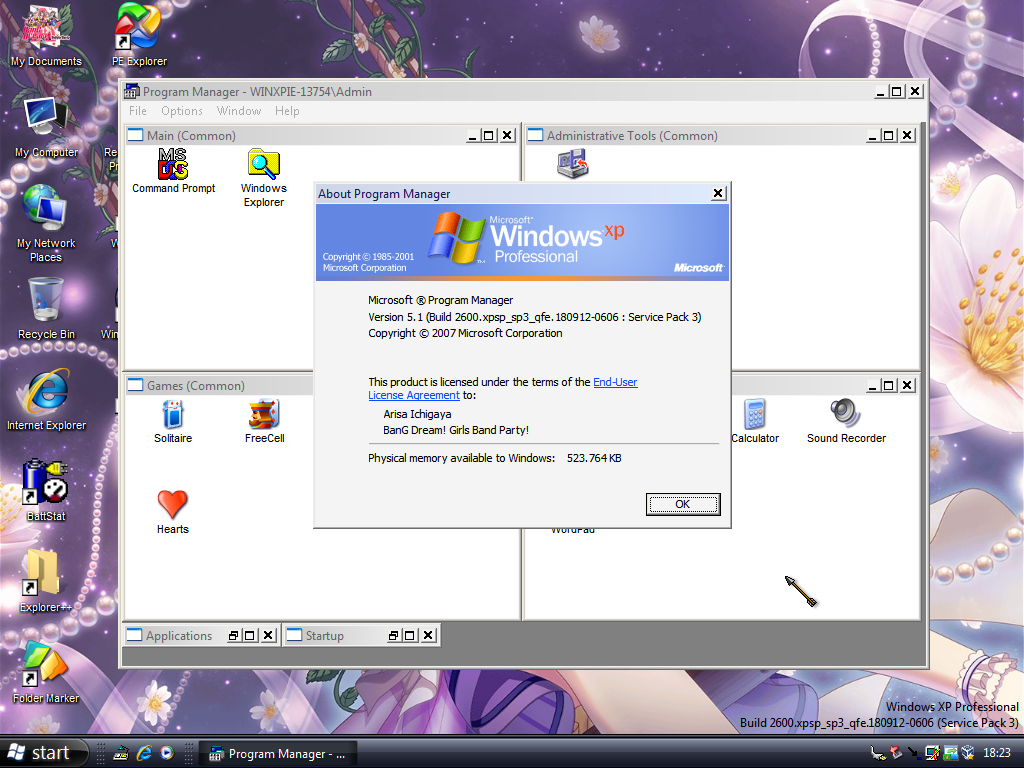The height and width of the screenshot is (768, 1024).
Task: Click the 'Version 5.1' build text
Action: (535, 317)
